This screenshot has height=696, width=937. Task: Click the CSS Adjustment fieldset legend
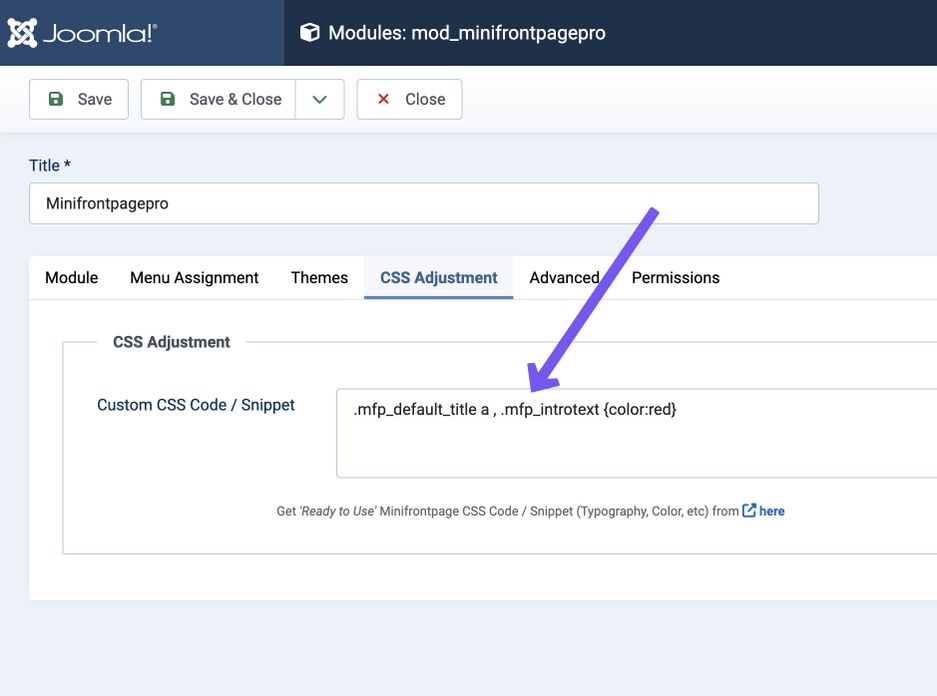171,342
